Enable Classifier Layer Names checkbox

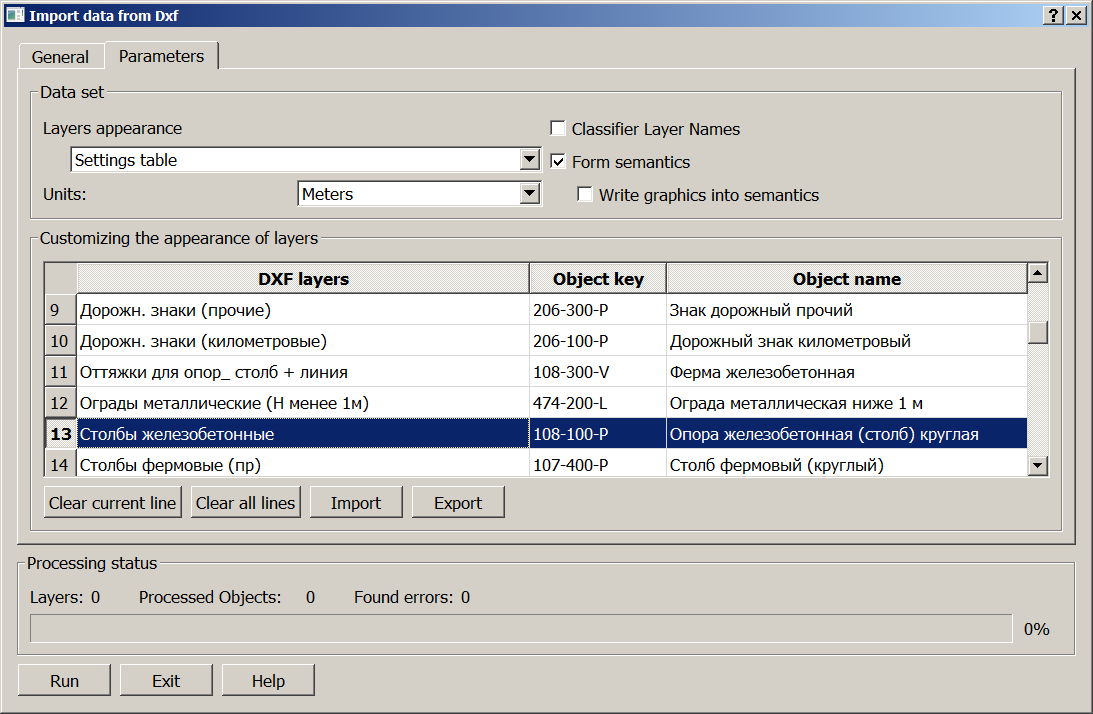pos(558,129)
